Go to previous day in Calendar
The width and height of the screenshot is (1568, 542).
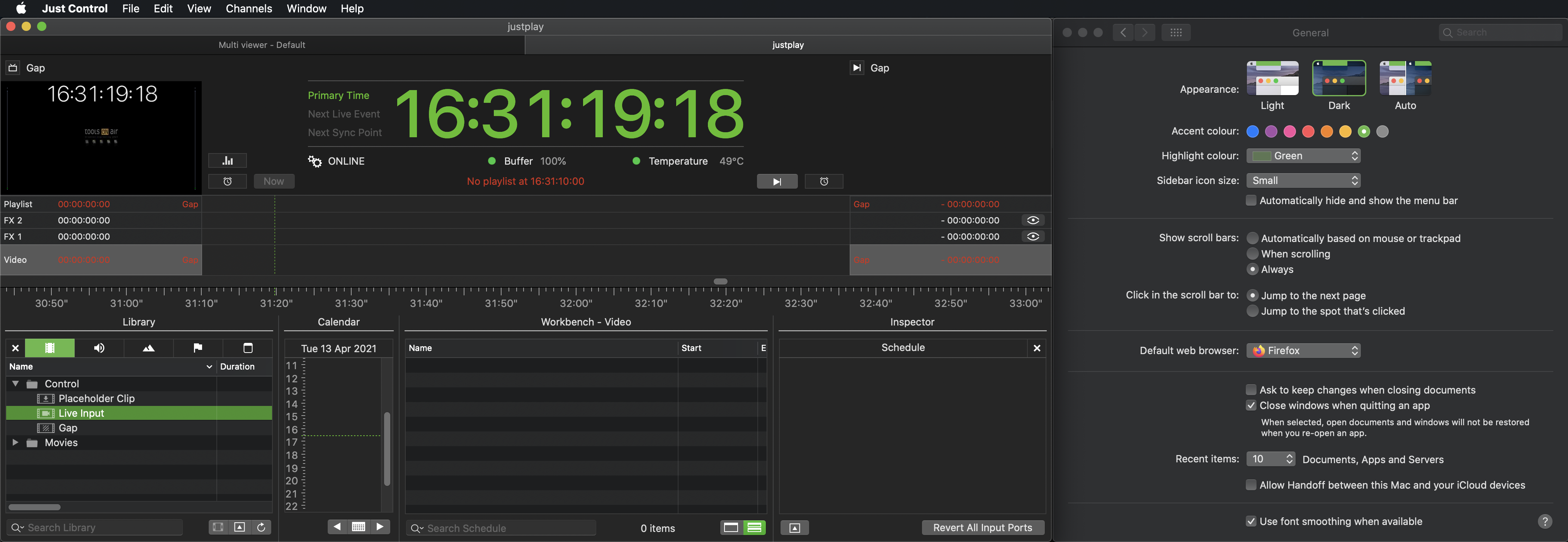click(337, 527)
